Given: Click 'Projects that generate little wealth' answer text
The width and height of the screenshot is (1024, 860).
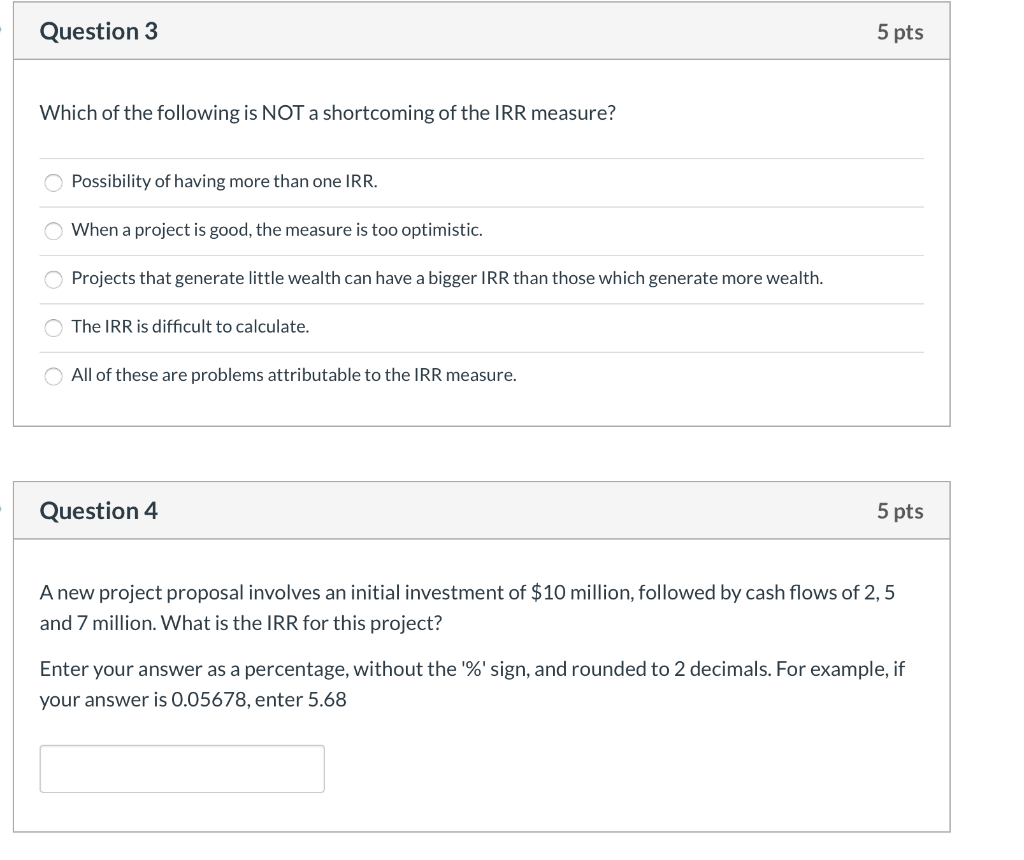Looking at the screenshot, I should pos(447,278).
